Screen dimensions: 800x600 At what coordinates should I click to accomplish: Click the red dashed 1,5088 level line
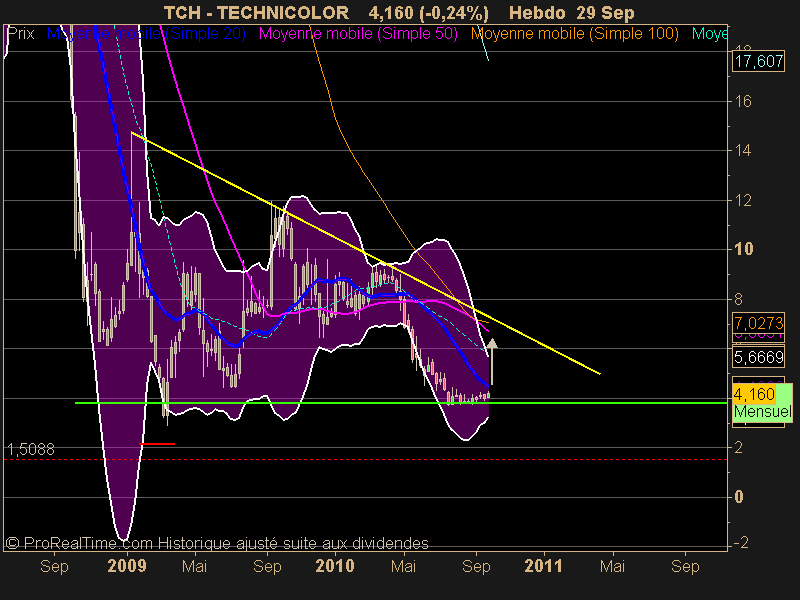[x=365, y=460]
